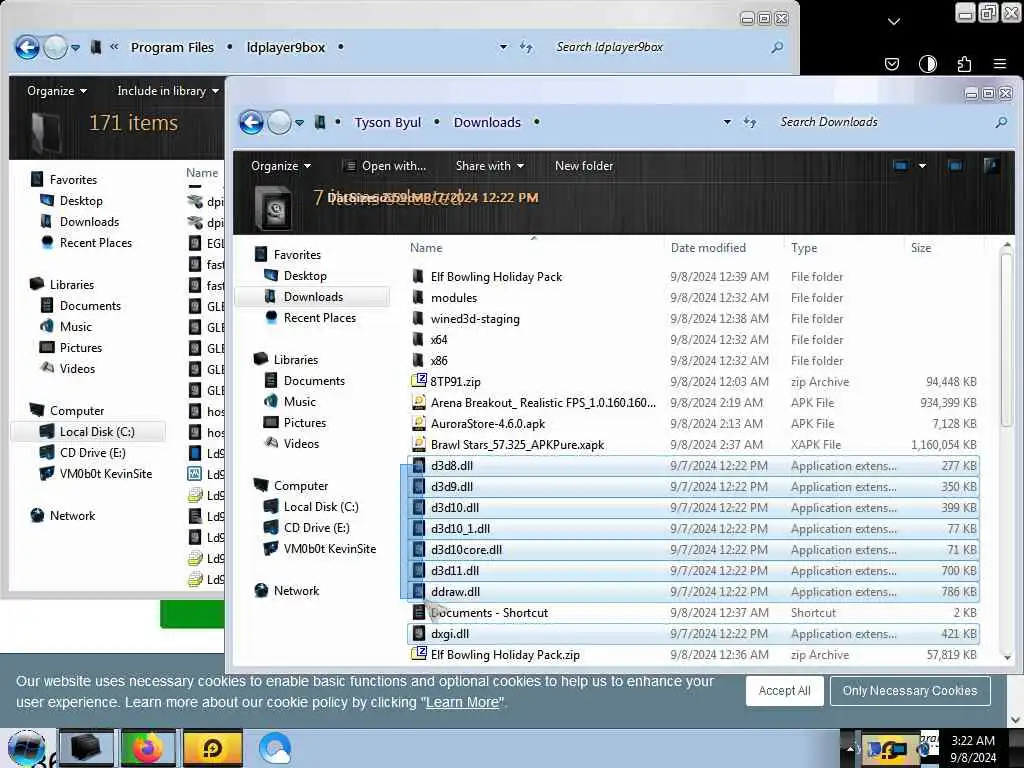The width and height of the screenshot is (1024, 768).
Task: Click the Refresh icon in the Downloads address bar
Action: coord(750,122)
